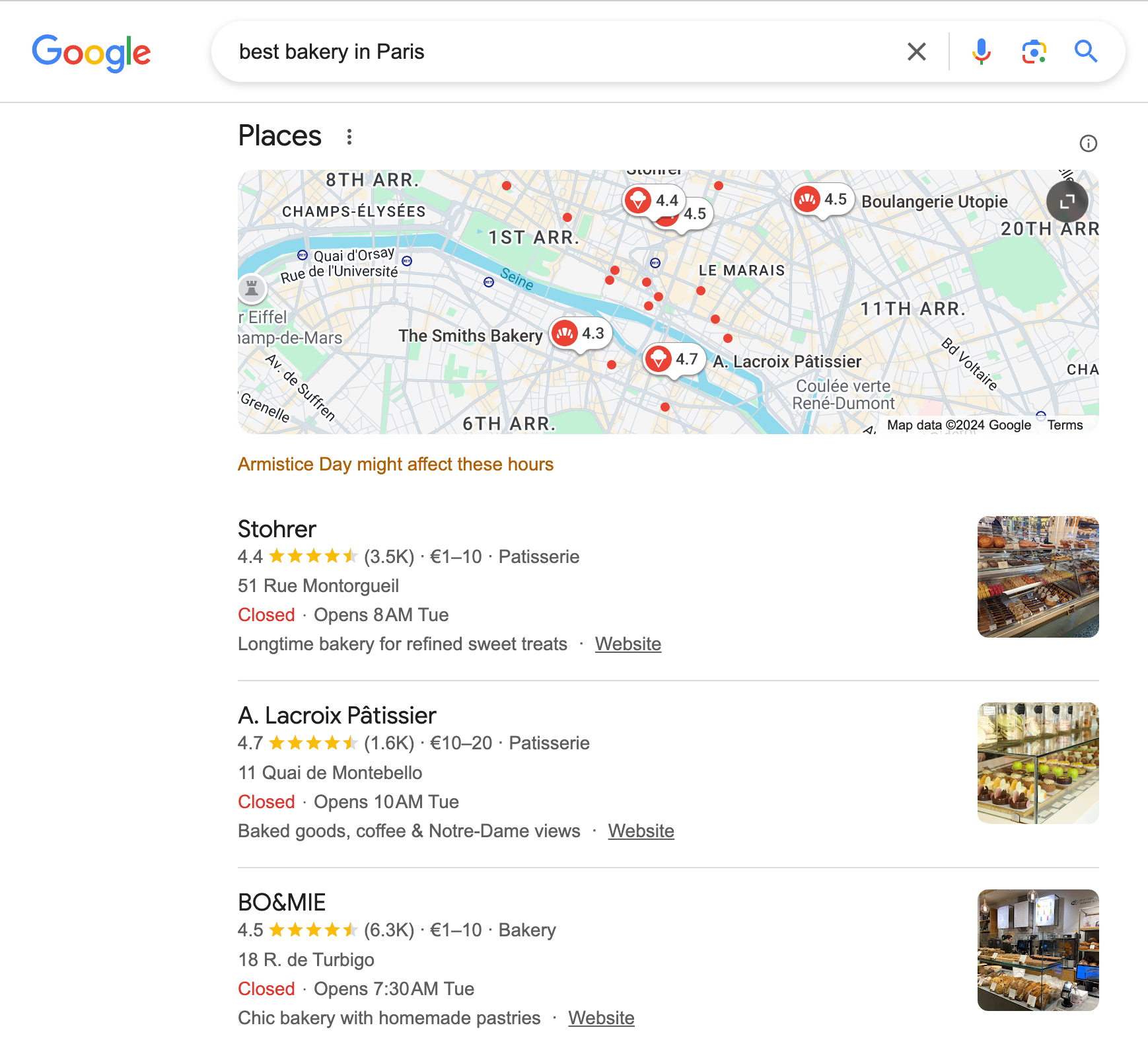
Task: Open BO&MIE's Website link
Action: [601, 1018]
